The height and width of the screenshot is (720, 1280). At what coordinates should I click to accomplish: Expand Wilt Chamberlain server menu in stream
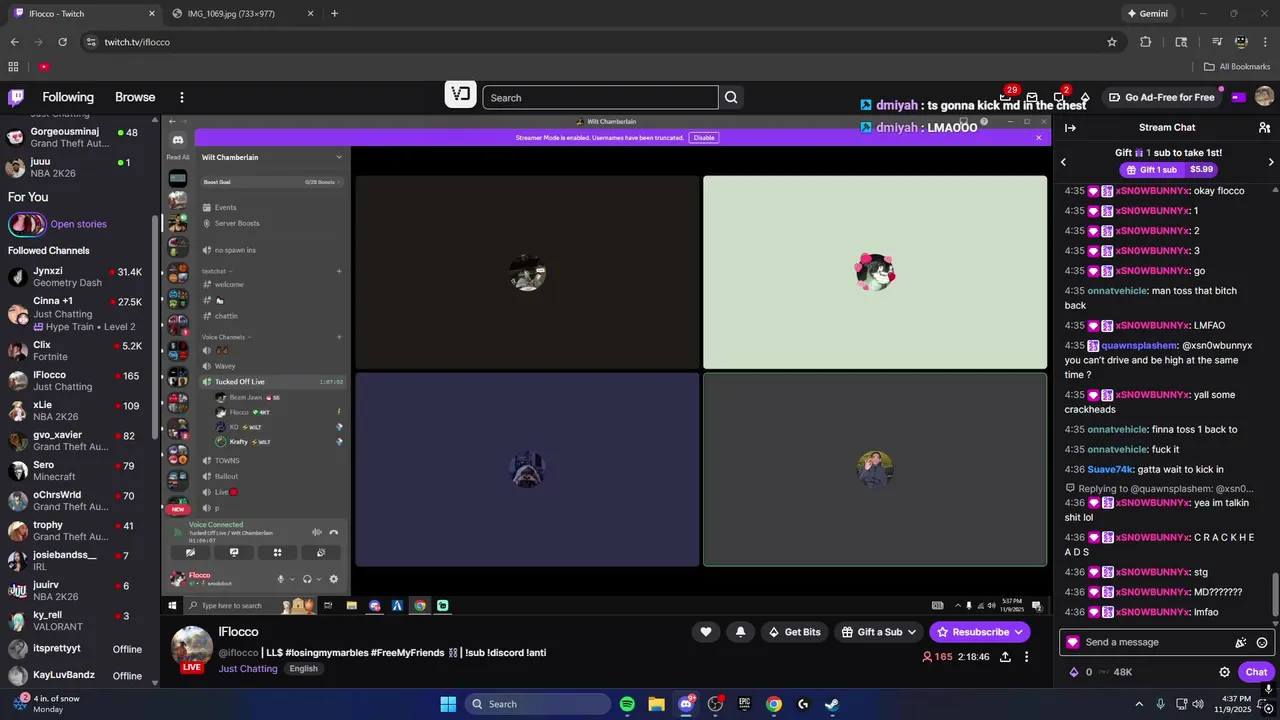339,157
